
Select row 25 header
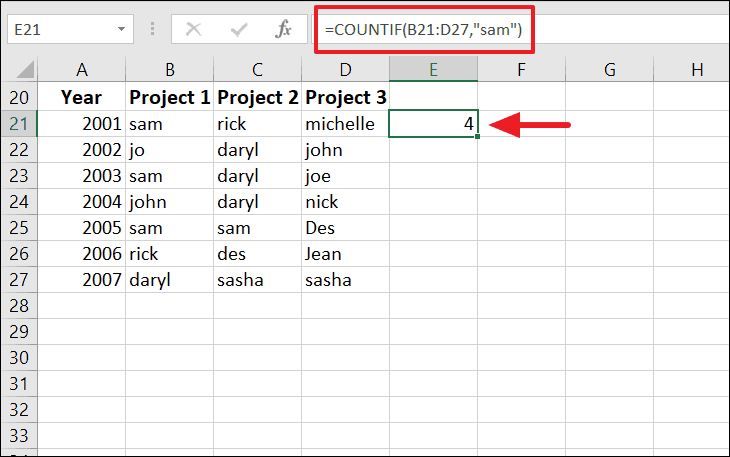(19, 228)
